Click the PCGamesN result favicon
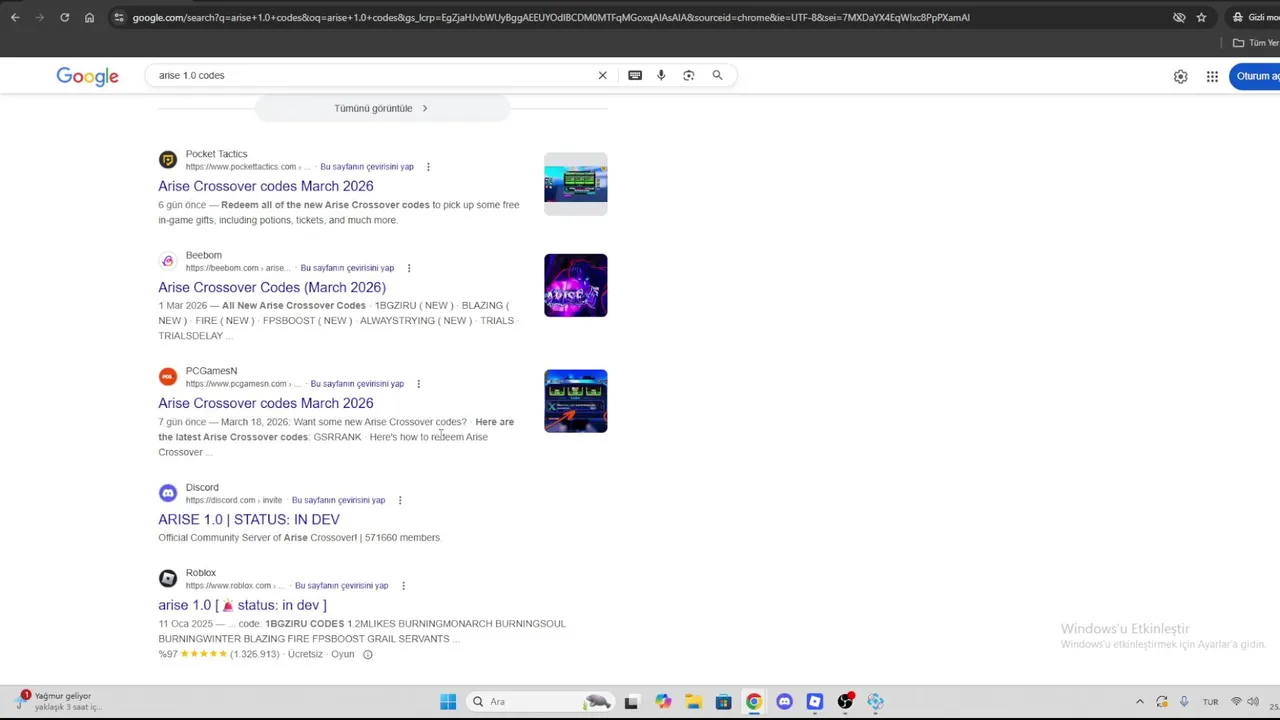This screenshot has width=1280, height=720. pos(168,377)
